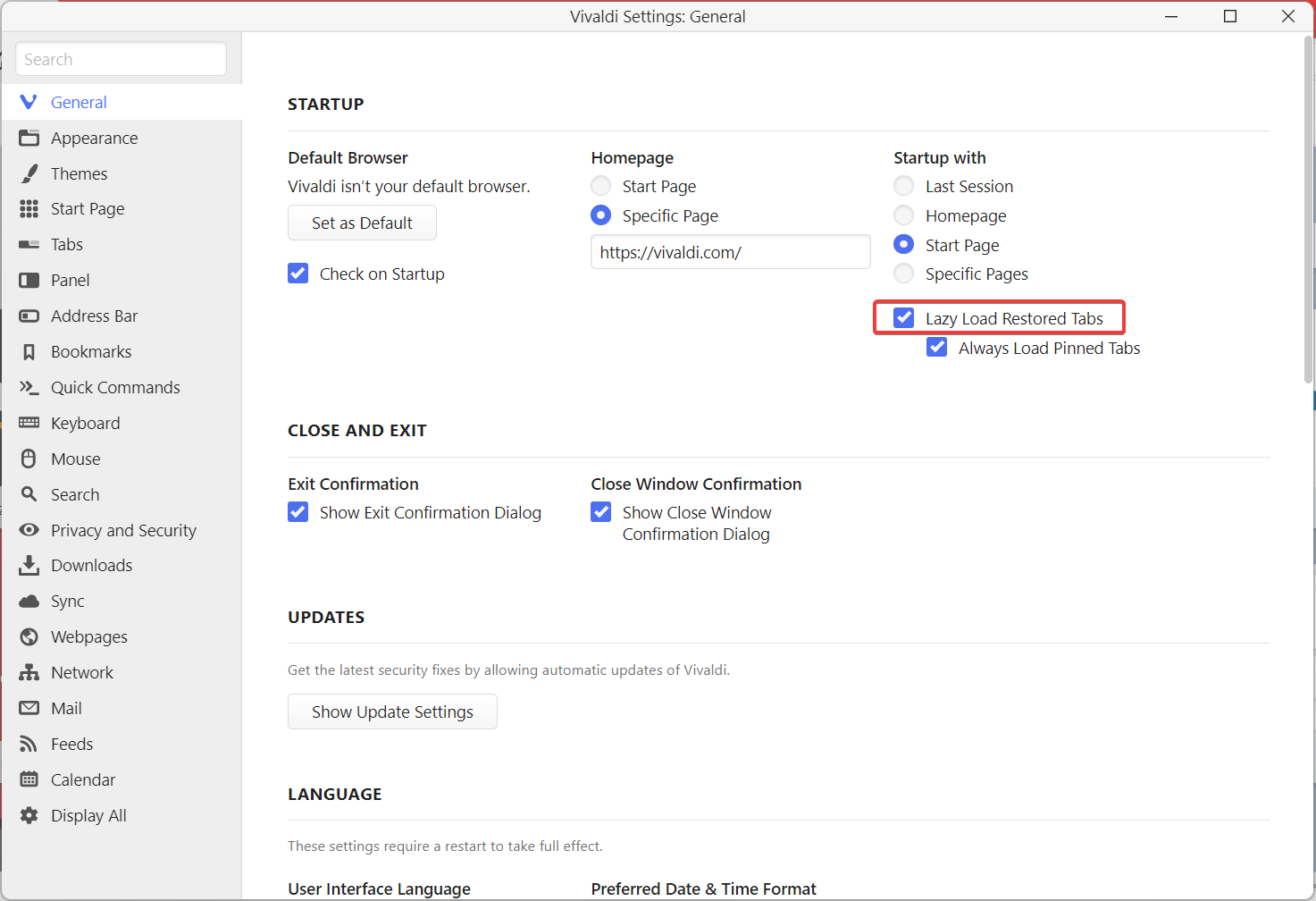Uncheck Check on Startup
The image size is (1316, 901).
point(298,274)
